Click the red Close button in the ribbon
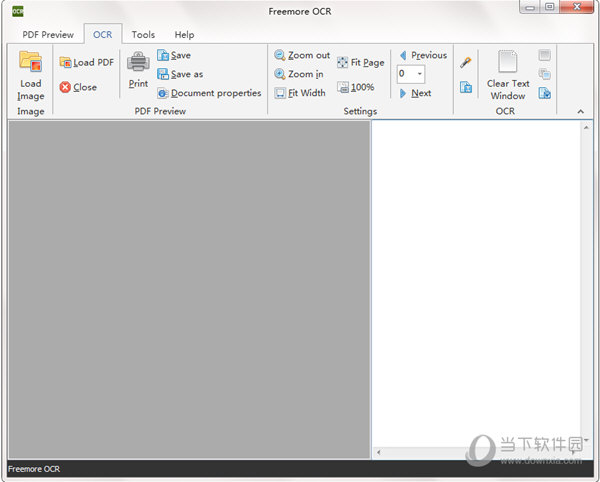The image size is (600, 482). 78,87
